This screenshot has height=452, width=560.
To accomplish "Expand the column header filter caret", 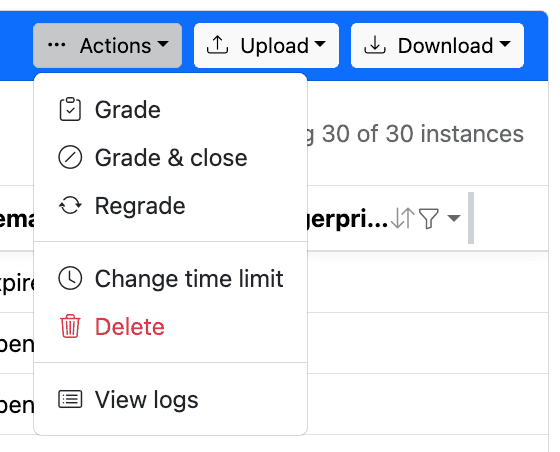I will point(454,218).
